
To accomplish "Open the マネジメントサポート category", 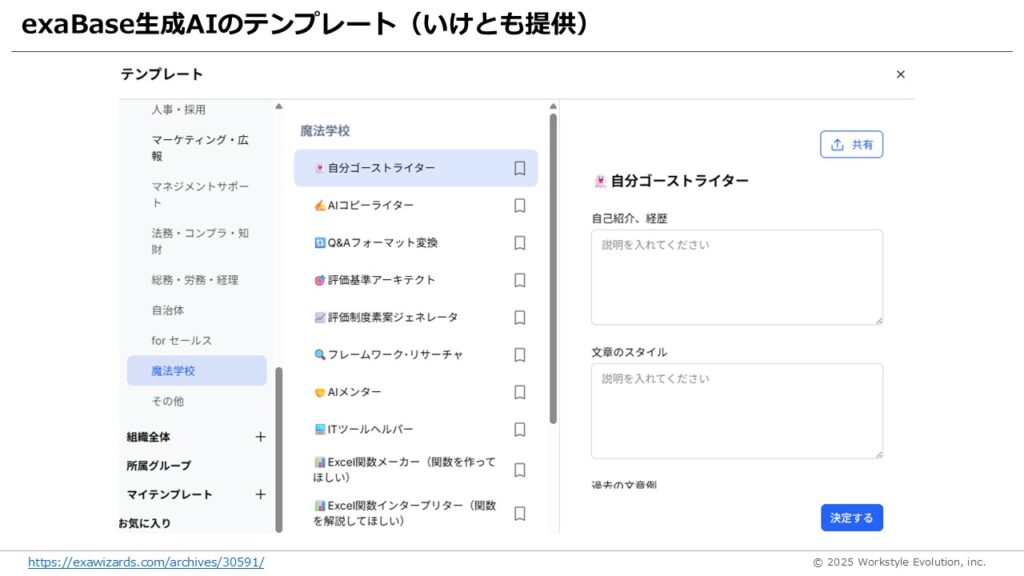I will pos(200,195).
